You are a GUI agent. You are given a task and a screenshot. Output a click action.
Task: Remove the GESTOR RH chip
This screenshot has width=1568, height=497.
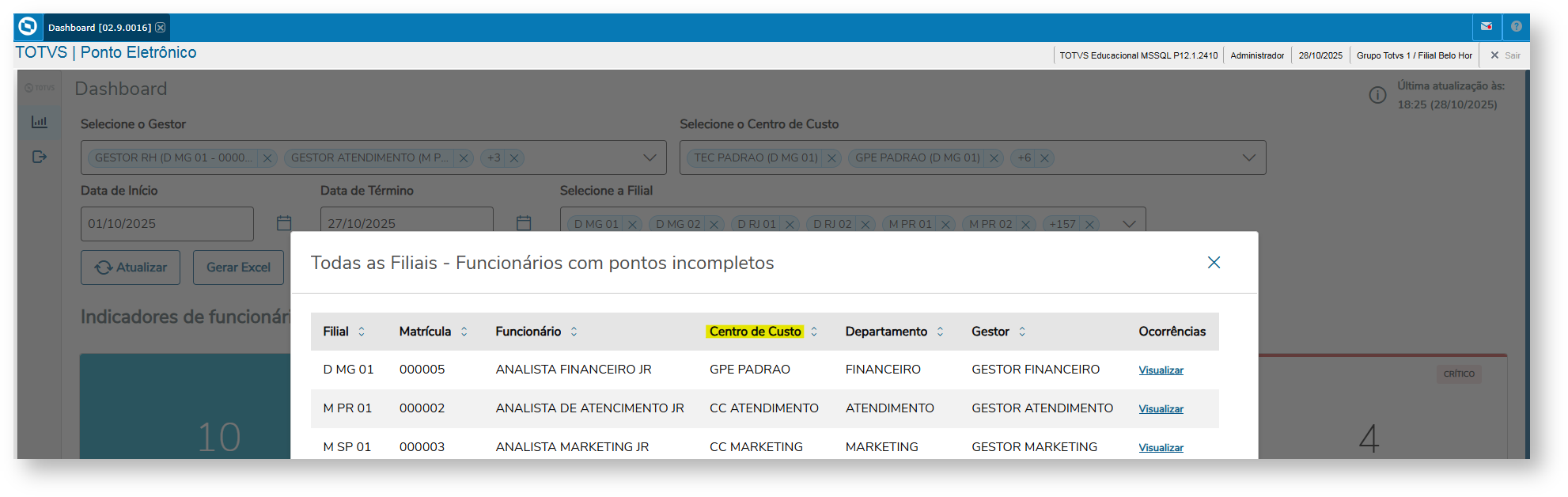click(267, 158)
